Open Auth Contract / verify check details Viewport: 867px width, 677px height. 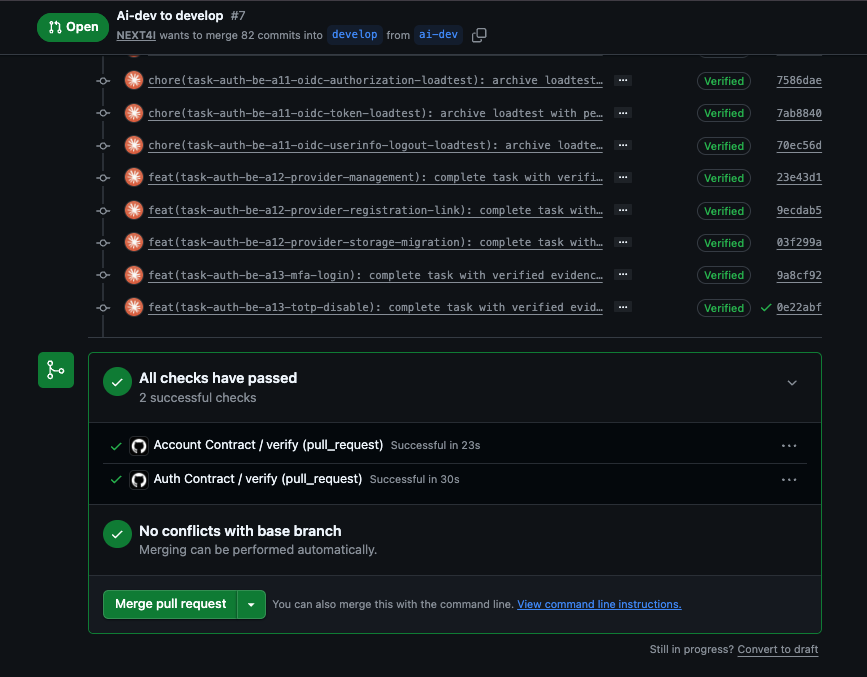258,479
